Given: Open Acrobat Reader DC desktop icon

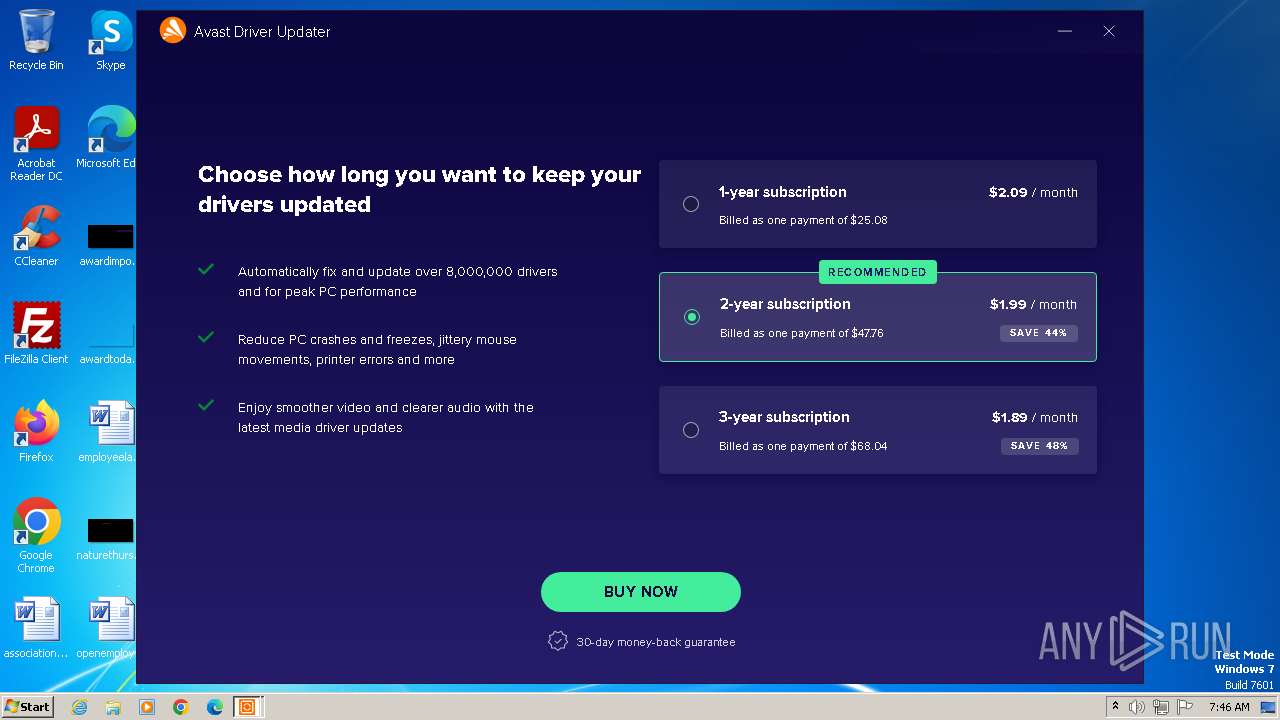Looking at the screenshot, I should coord(36,143).
